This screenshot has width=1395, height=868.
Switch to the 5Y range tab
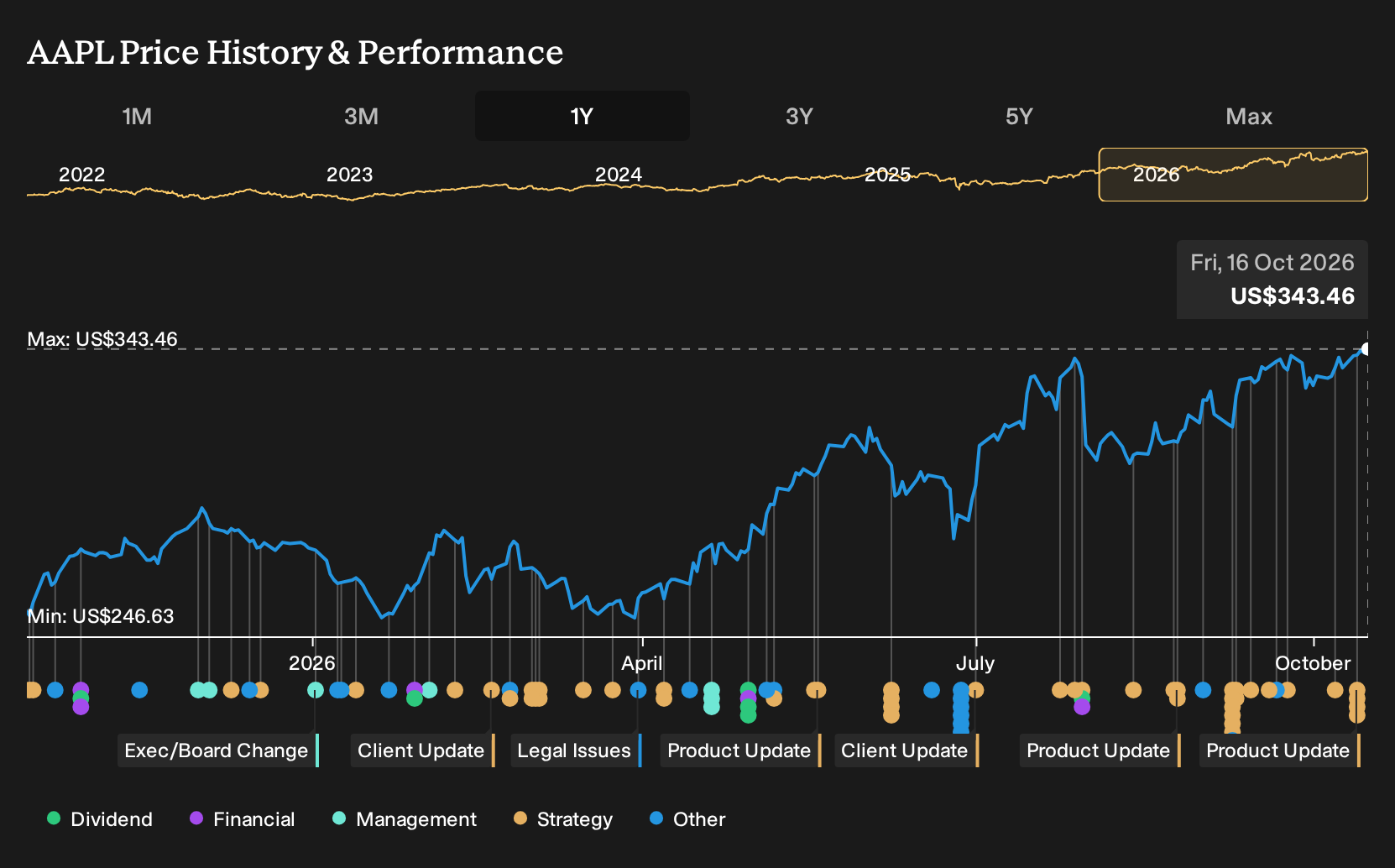[x=1019, y=116]
